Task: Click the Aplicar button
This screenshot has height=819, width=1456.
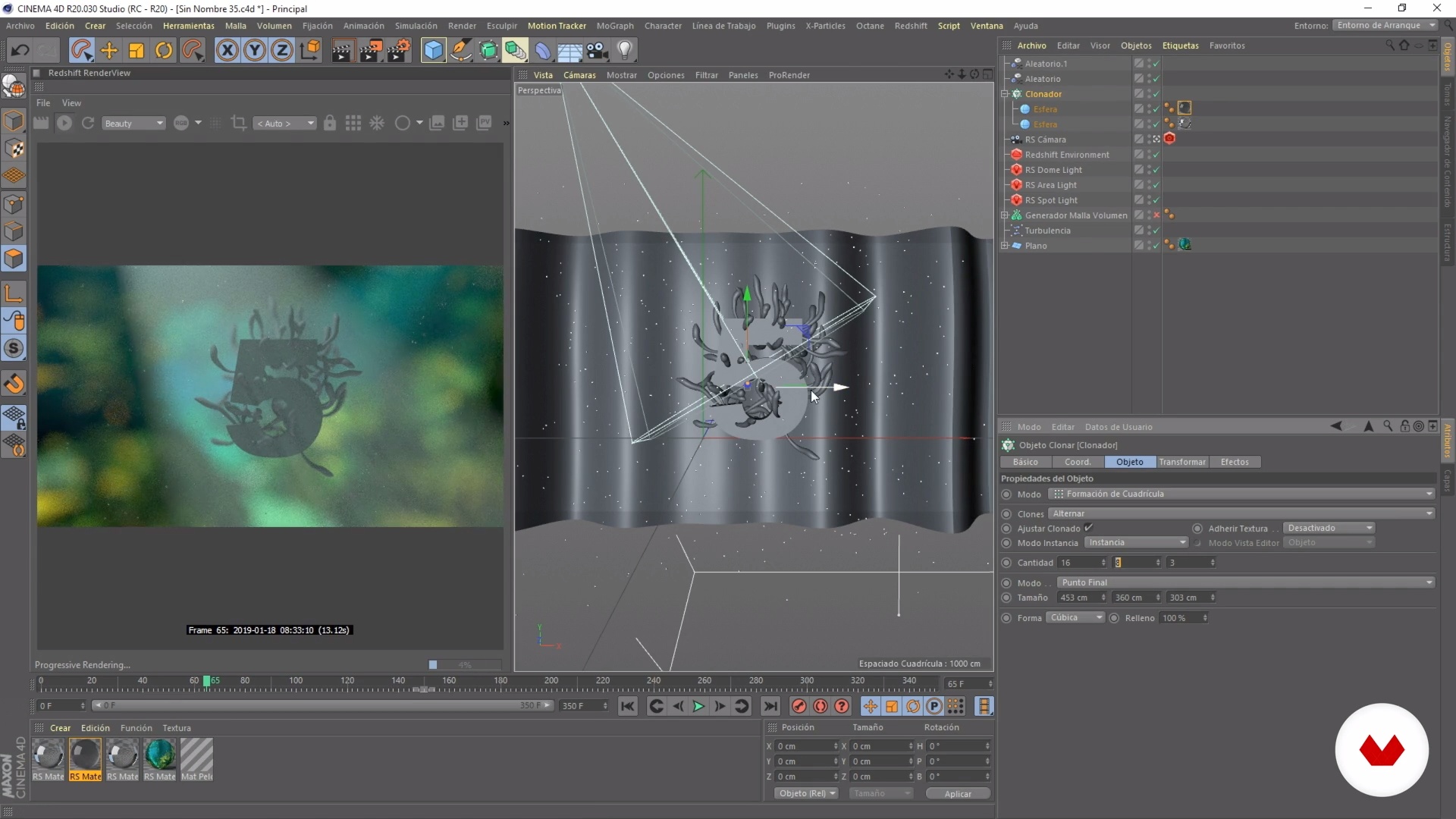Action: (x=958, y=793)
